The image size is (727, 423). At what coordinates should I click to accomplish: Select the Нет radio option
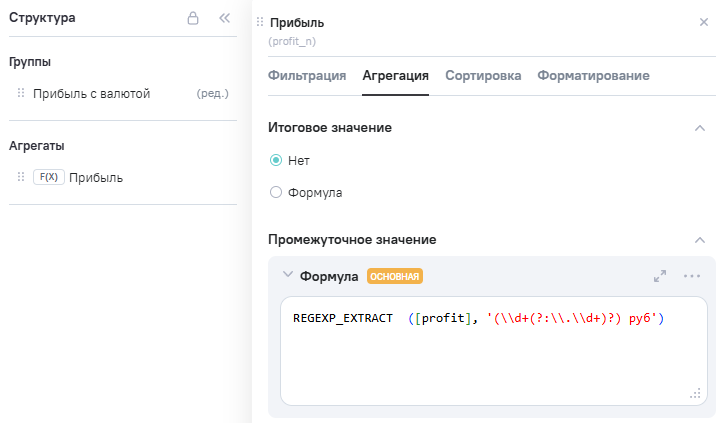tap(276, 160)
